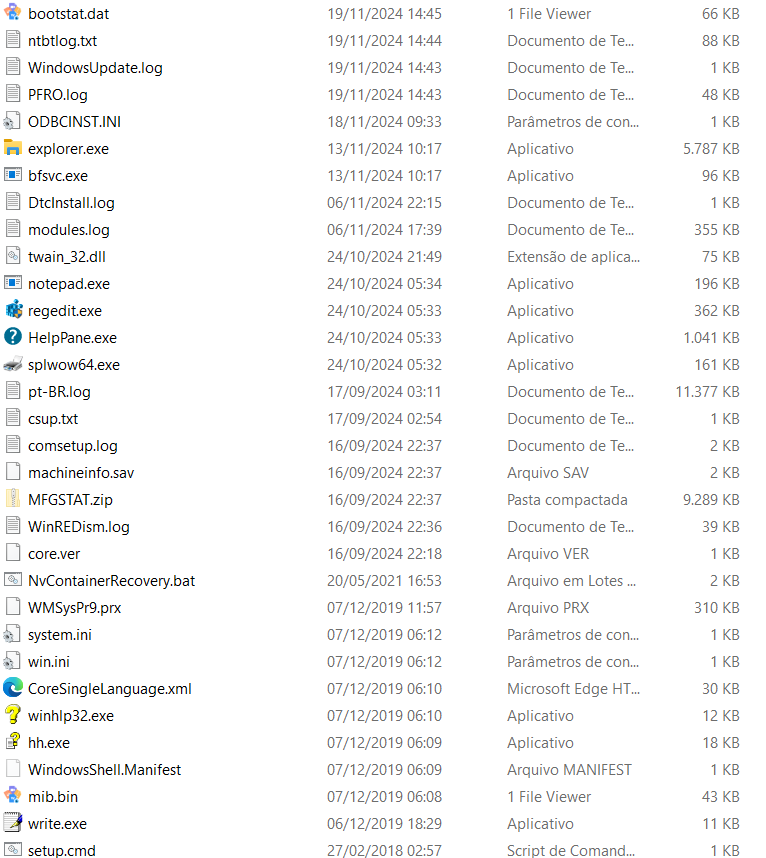
Task: Click the Pasta compactada type cell
Action: pos(567,500)
